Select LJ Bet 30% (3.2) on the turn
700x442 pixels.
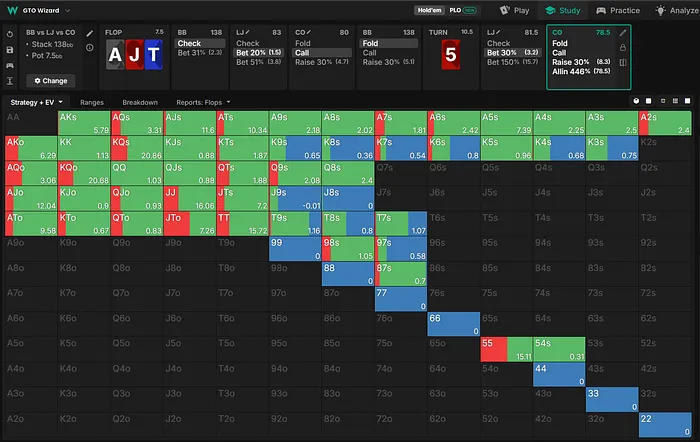click(x=513, y=53)
